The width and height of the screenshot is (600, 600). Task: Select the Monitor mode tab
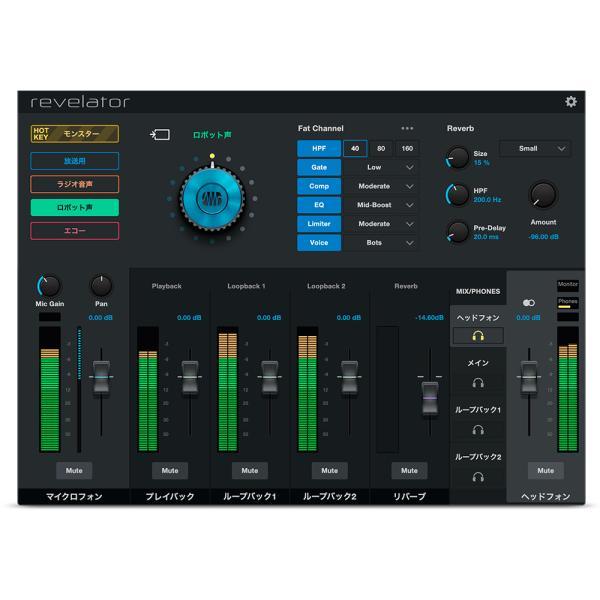click(x=568, y=285)
